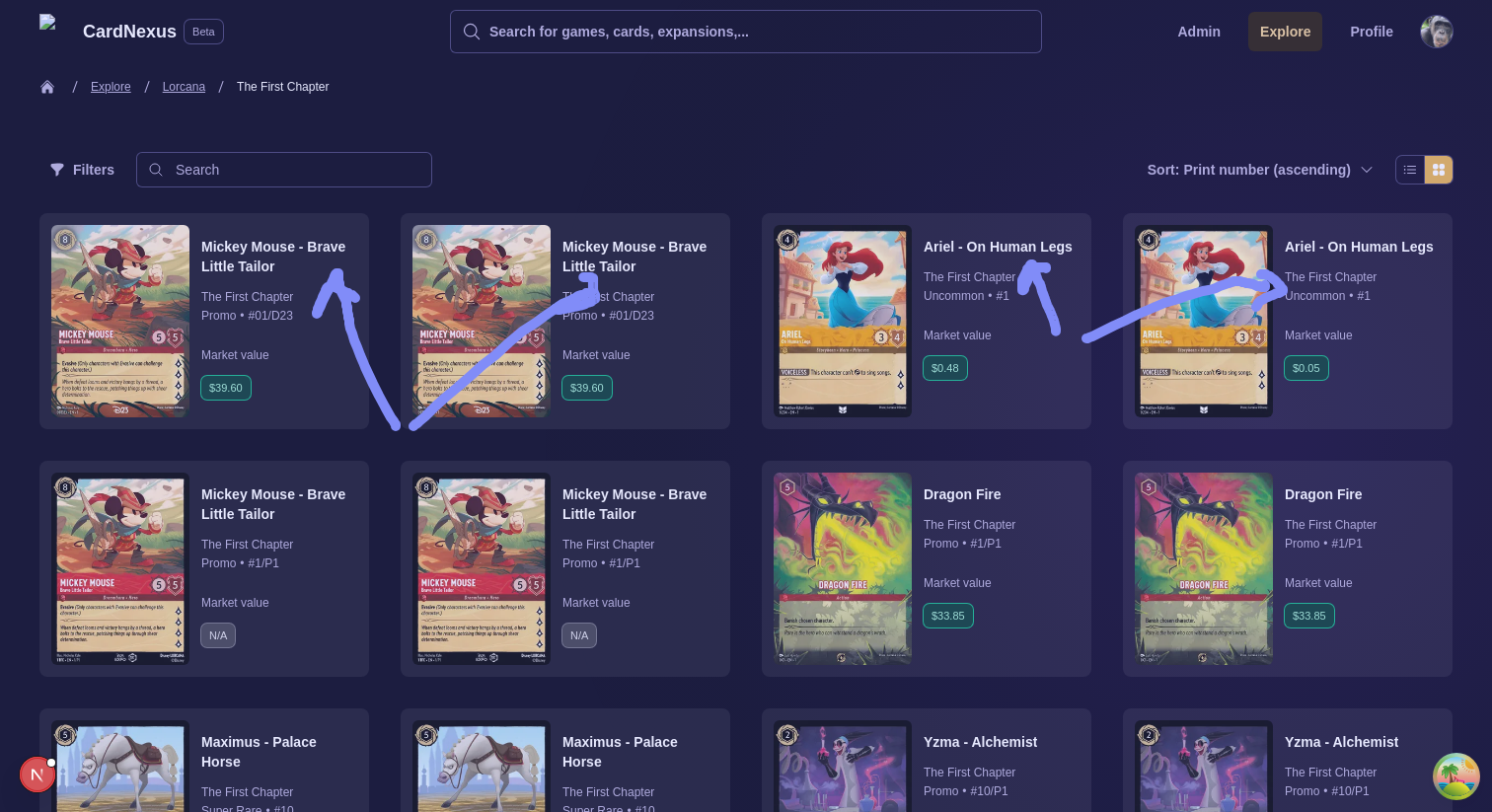Expand the Sort by print number dropdown
Viewport: 1492px width, 812px height.
pos(1259,170)
